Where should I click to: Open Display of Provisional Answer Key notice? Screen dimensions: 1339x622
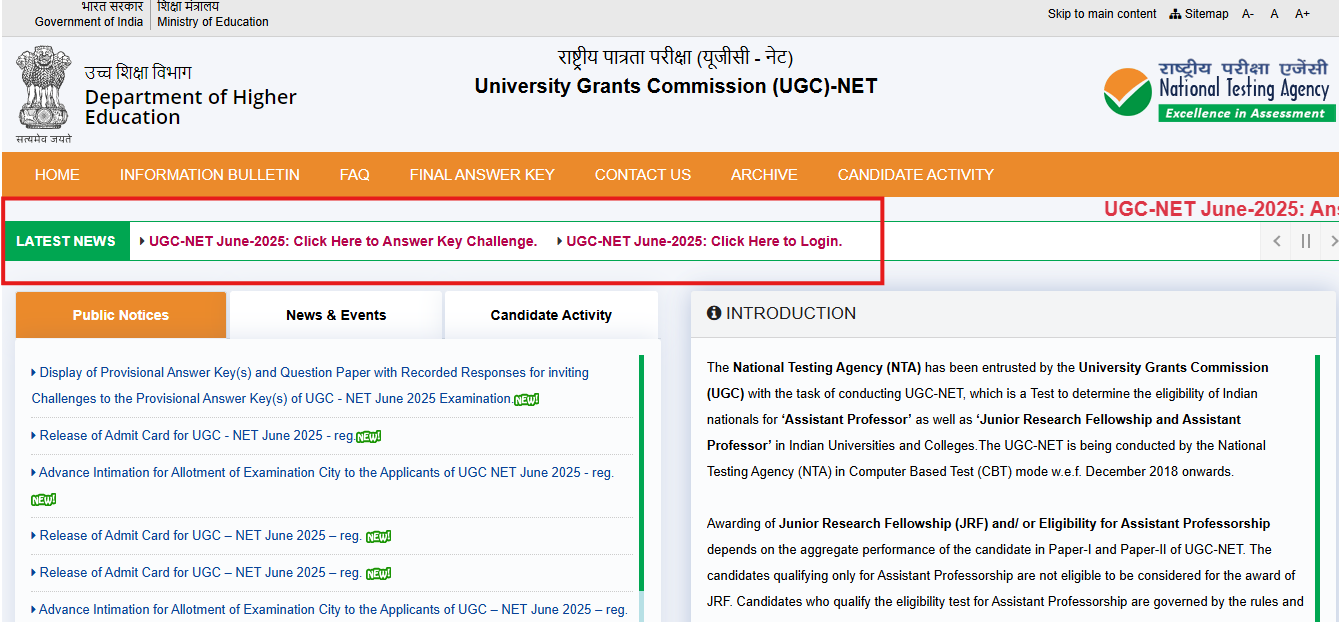coord(310,385)
